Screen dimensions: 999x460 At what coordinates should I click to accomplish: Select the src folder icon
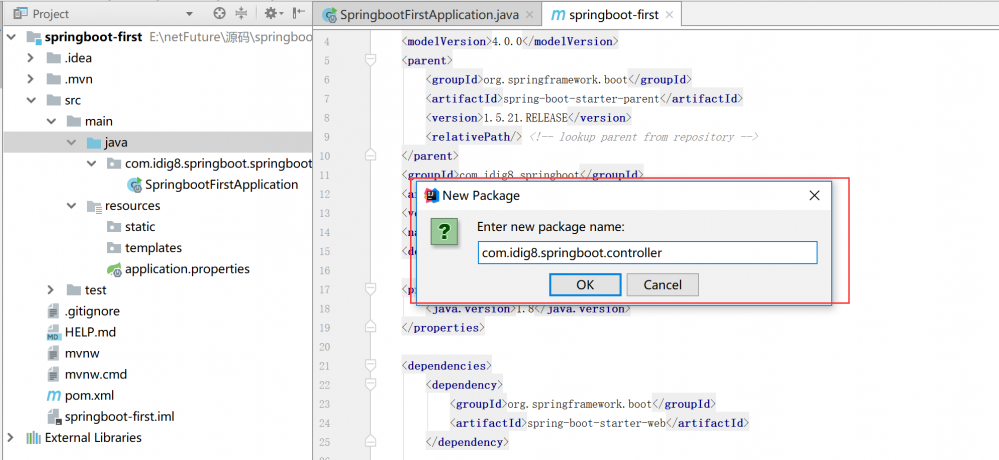(x=54, y=100)
